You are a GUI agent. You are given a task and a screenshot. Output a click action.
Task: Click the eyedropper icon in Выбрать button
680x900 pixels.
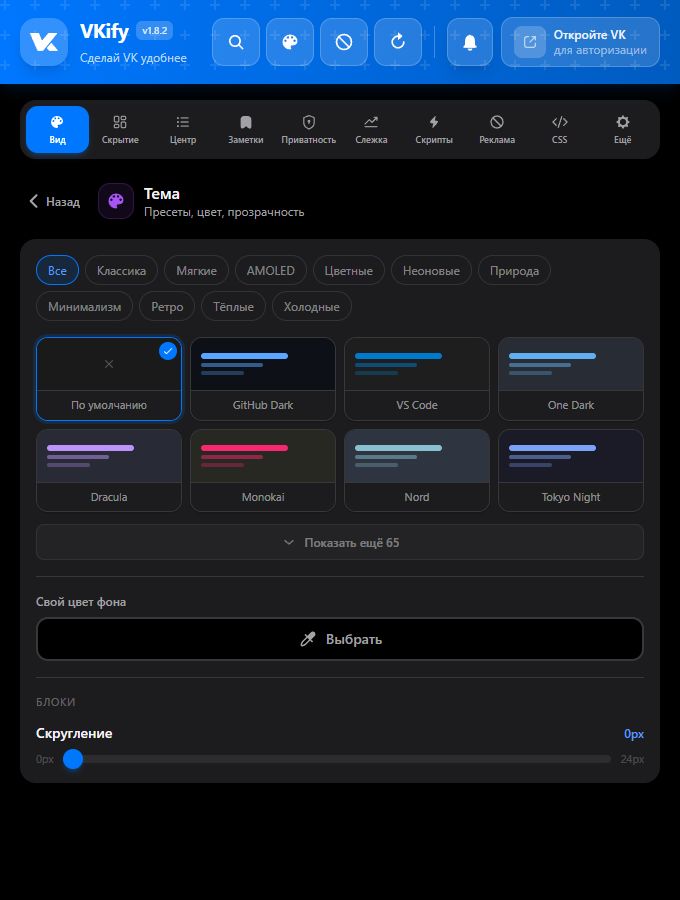[308, 639]
